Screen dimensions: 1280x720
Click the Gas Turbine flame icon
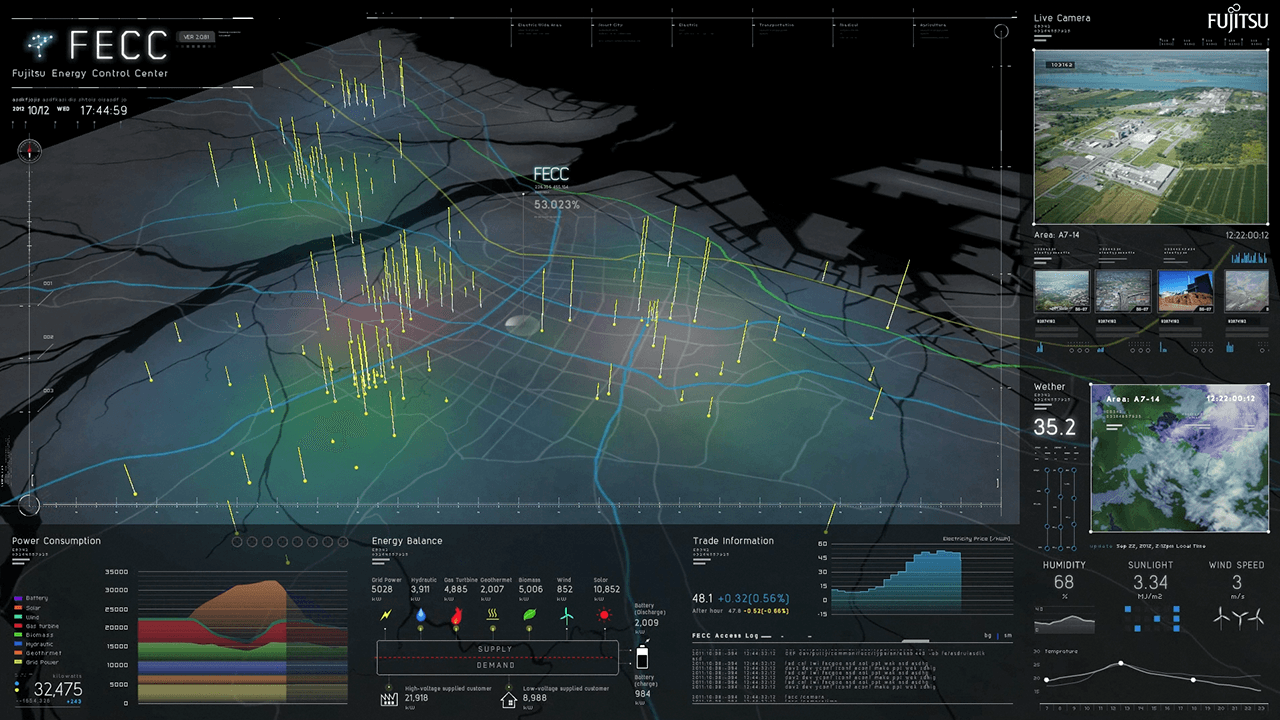point(457,615)
